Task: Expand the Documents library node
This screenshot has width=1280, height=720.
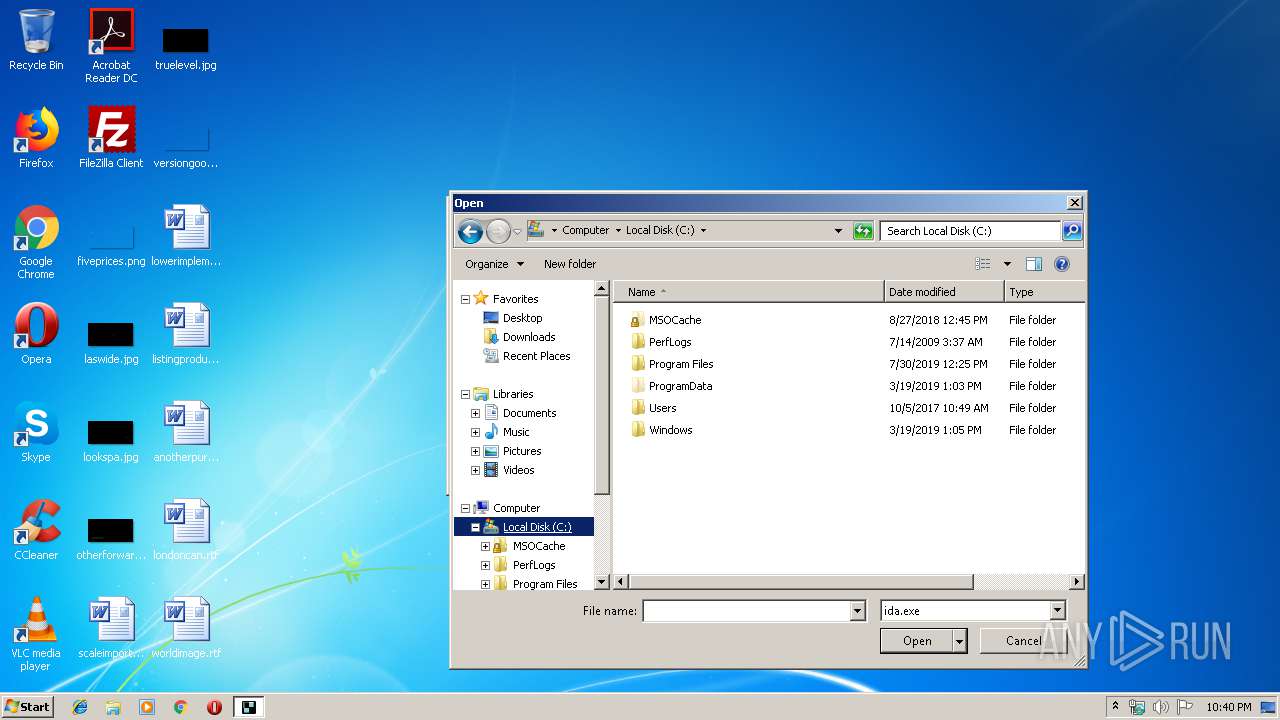Action: [475, 413]
